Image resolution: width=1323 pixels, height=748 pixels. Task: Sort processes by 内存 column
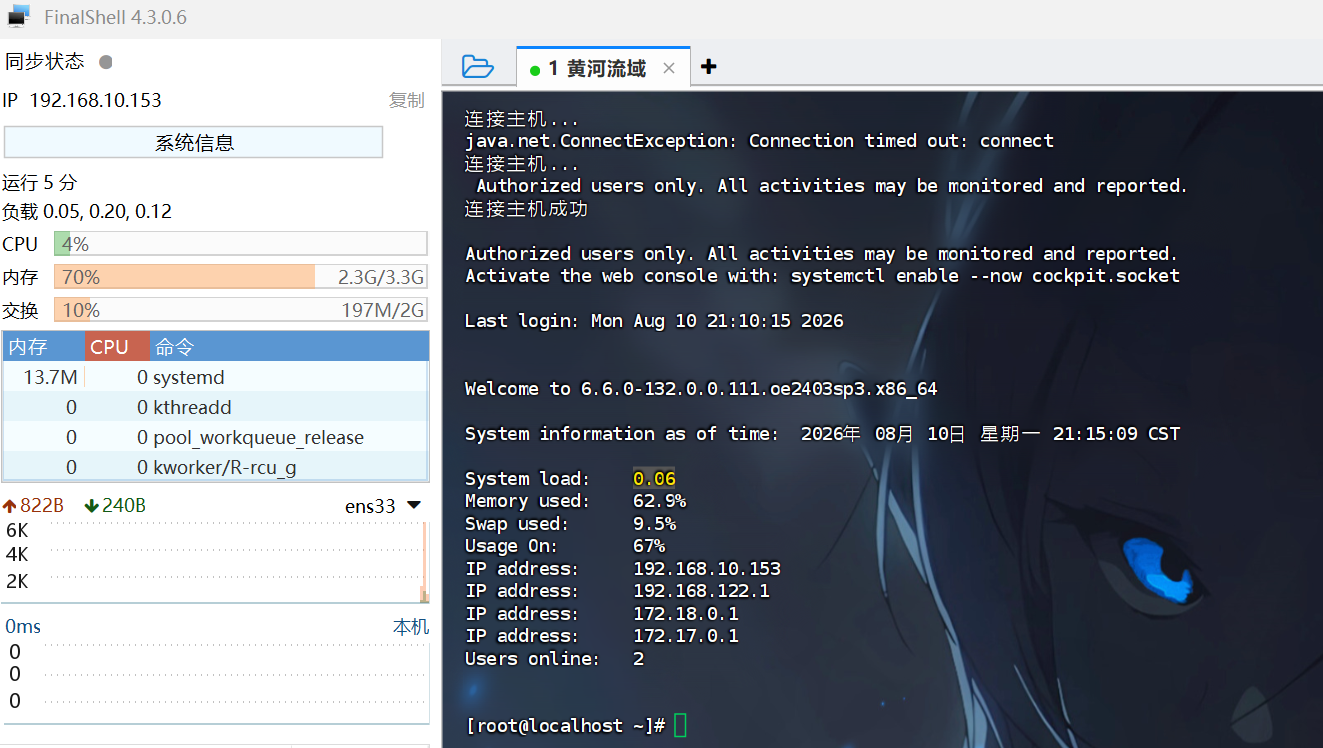44,347
